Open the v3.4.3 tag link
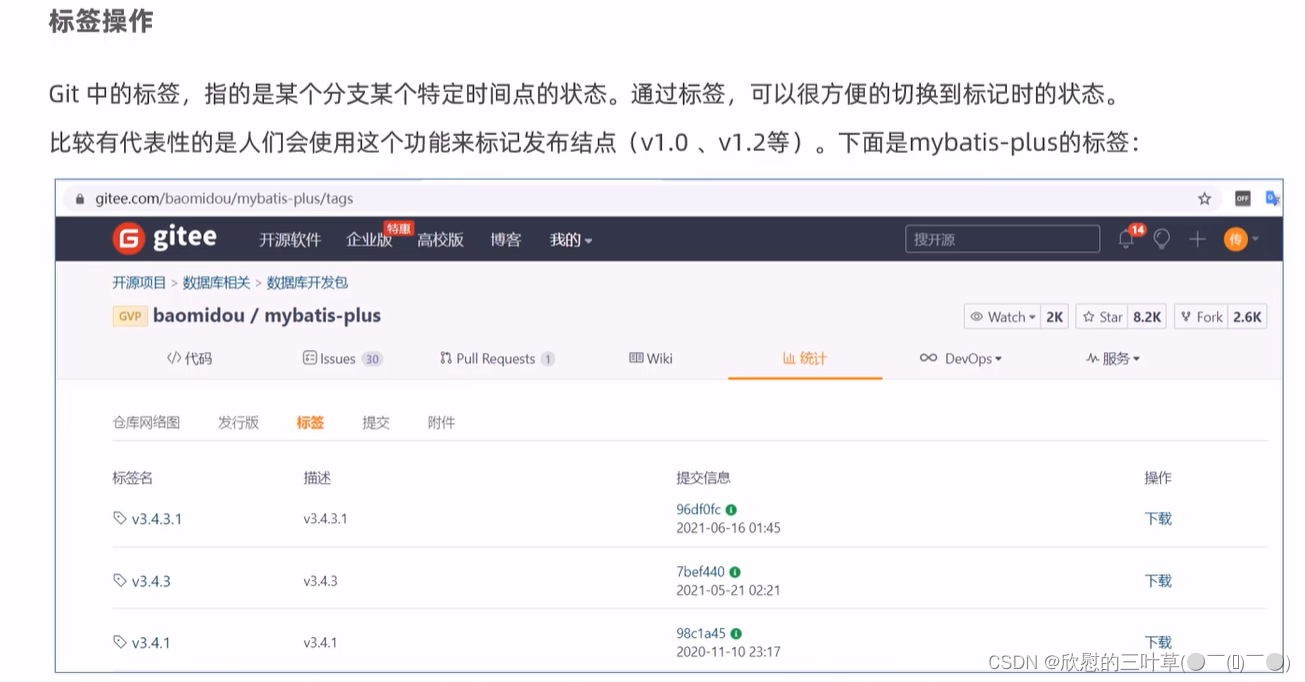 pos(151,581)
